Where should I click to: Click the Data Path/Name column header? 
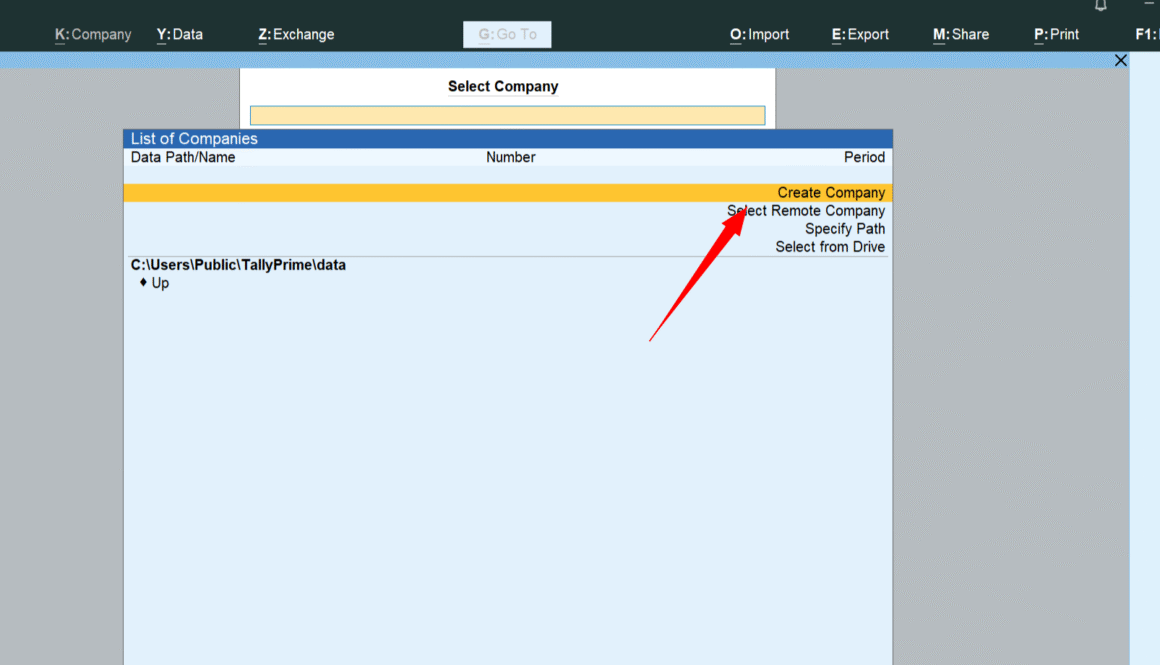[x=183, y=157]
